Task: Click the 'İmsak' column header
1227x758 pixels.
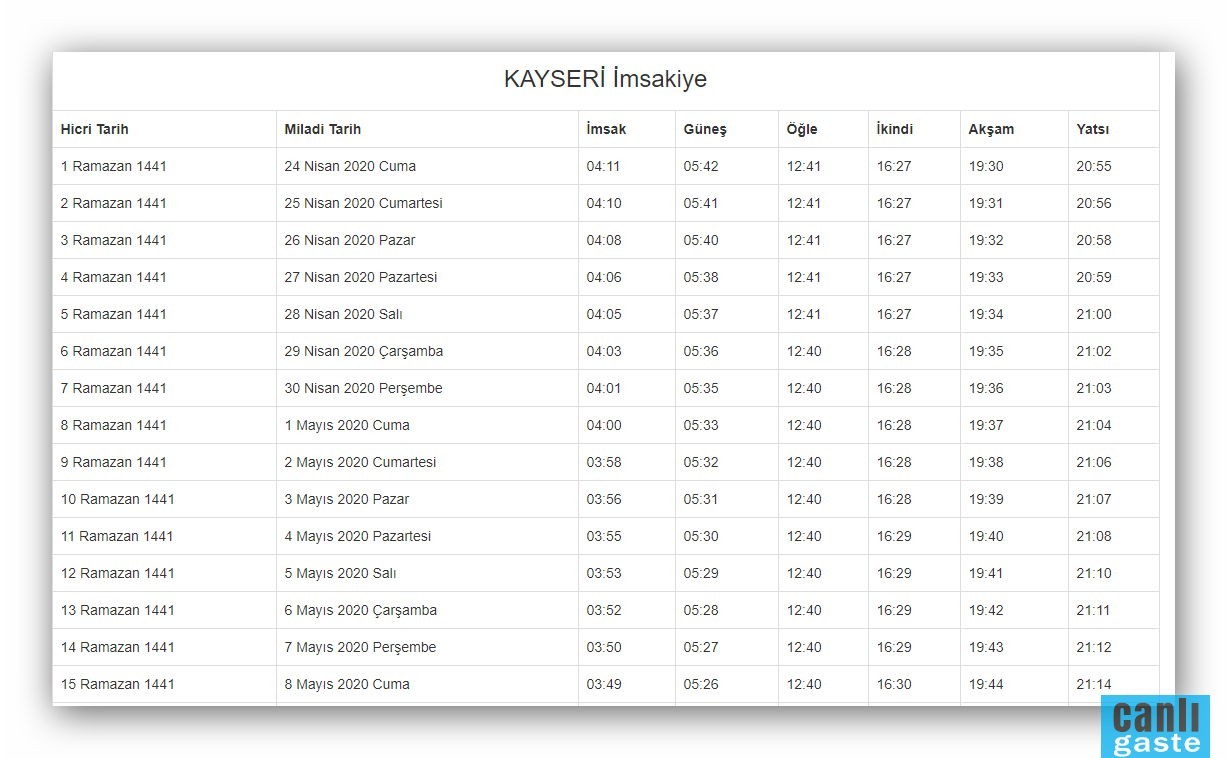Action: [606, 129]
